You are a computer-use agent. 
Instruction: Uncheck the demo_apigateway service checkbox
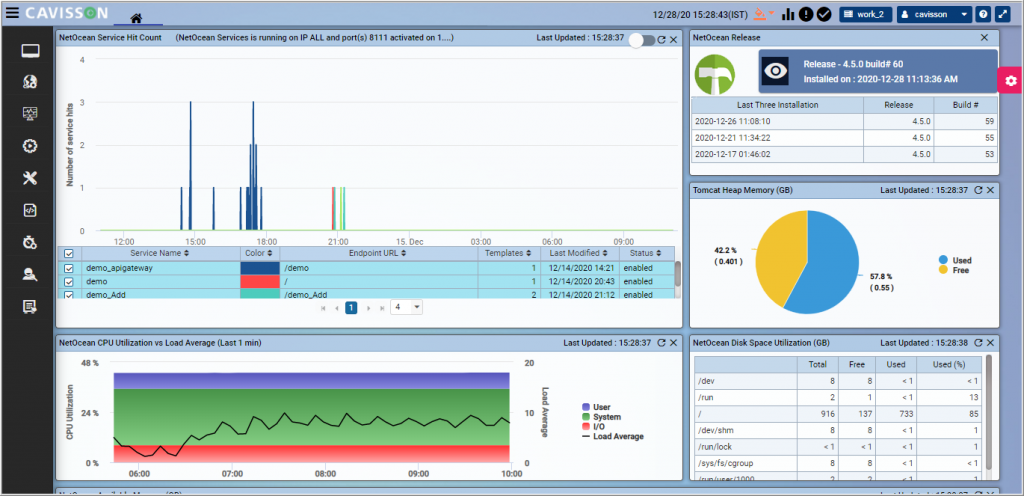[x=69, y=268]
